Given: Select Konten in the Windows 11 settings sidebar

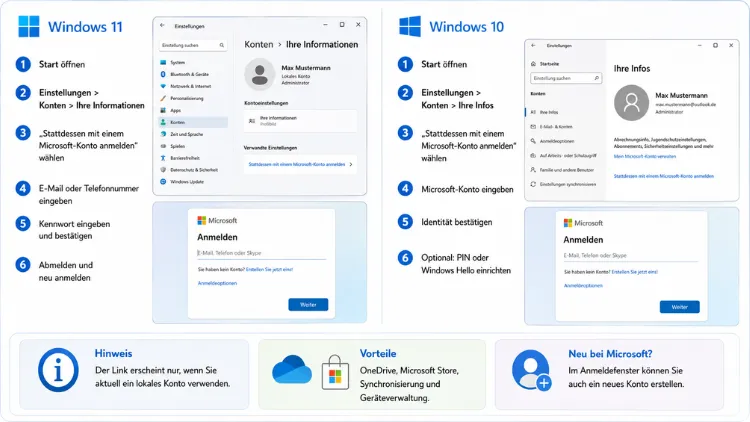Looking at the screenshot, I should [x=193, y=122].
